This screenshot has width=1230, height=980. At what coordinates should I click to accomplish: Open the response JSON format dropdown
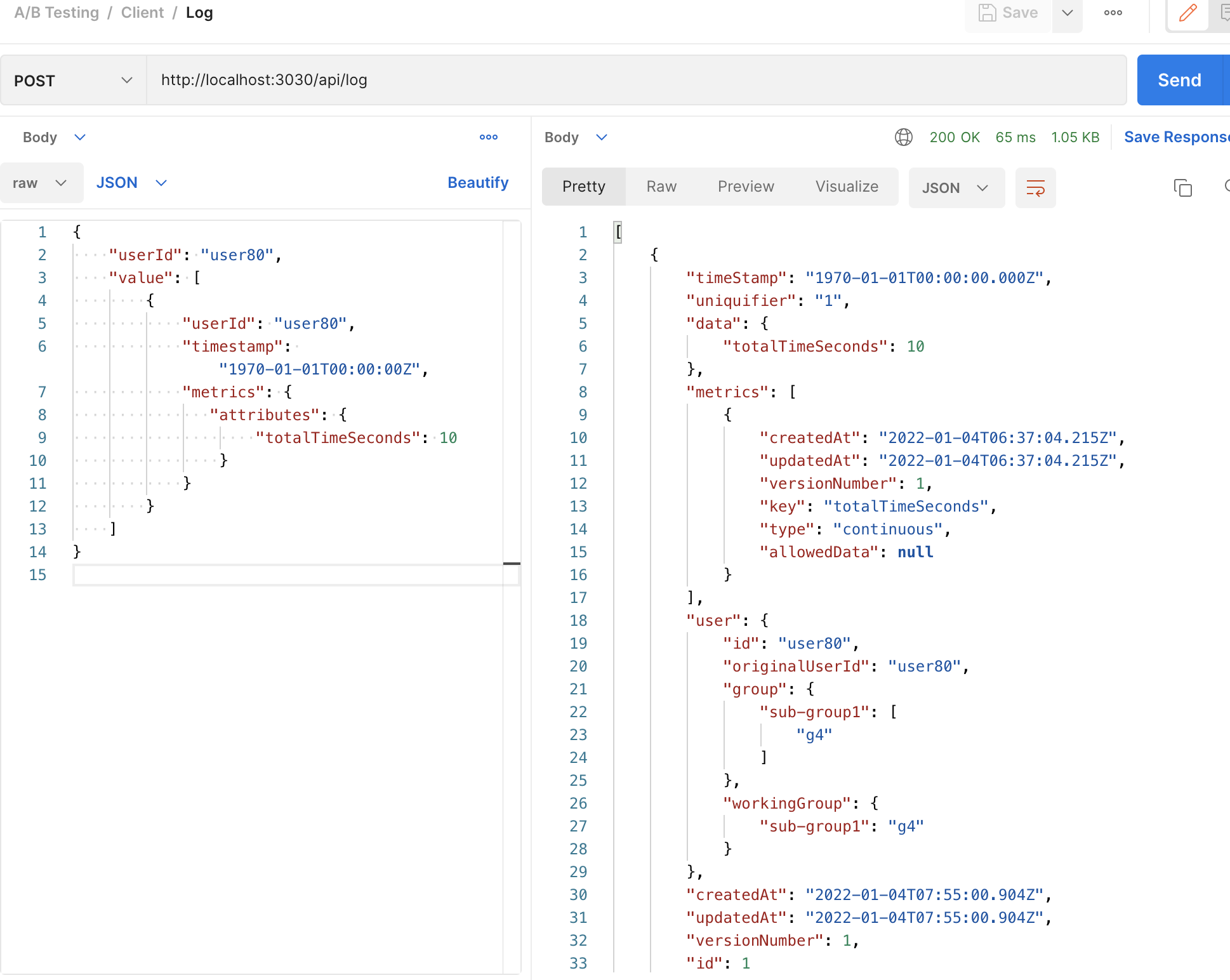point(956,188)
